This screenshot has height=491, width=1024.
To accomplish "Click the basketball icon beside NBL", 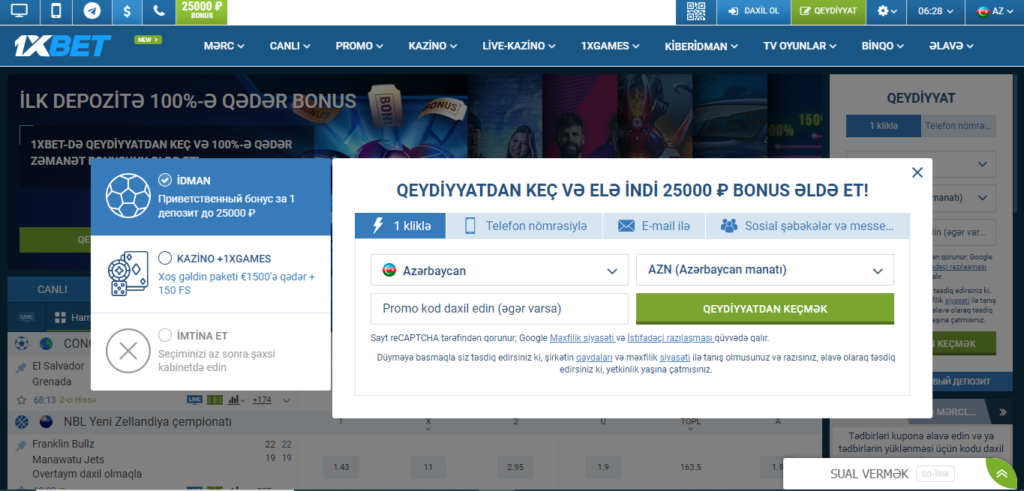I will pyautogui.click(x=21, y=421).
